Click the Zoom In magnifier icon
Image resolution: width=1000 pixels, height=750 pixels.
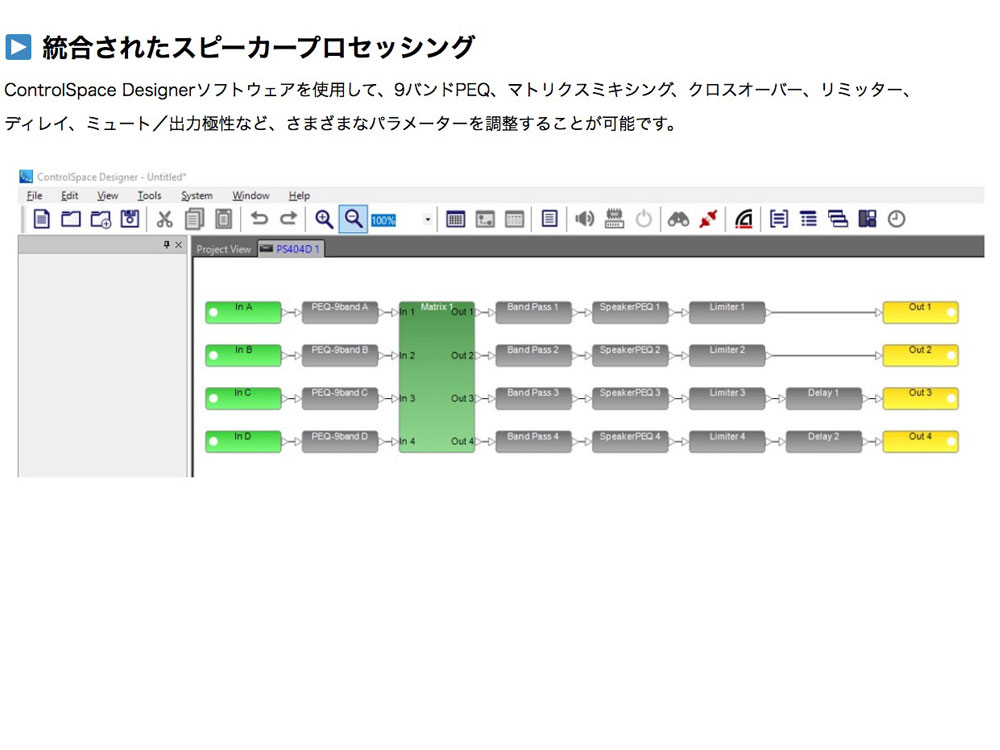click(x=323, y=219)
